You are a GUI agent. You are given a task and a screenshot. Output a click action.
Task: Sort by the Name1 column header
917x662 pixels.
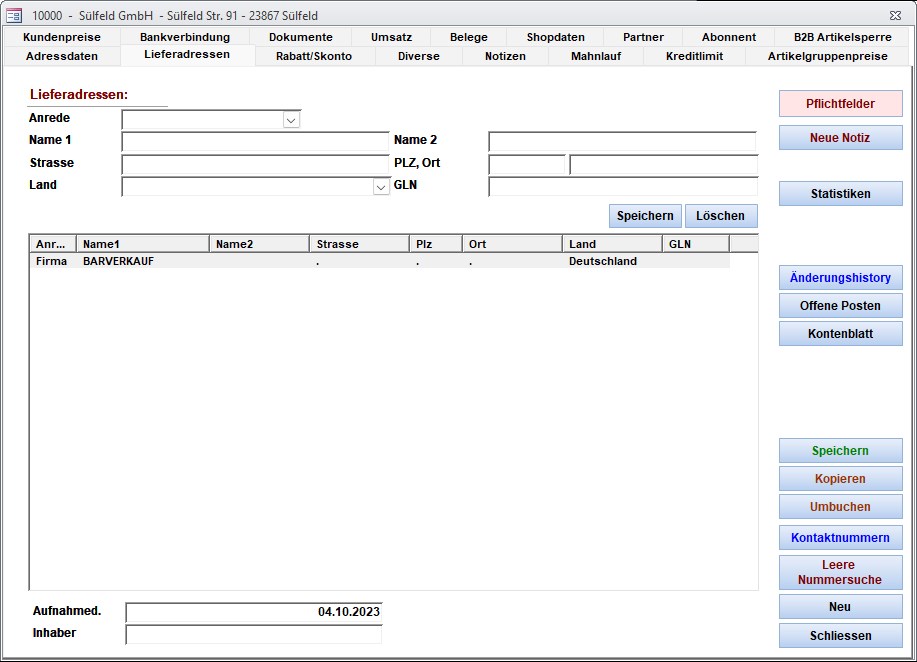click(142, 244)
